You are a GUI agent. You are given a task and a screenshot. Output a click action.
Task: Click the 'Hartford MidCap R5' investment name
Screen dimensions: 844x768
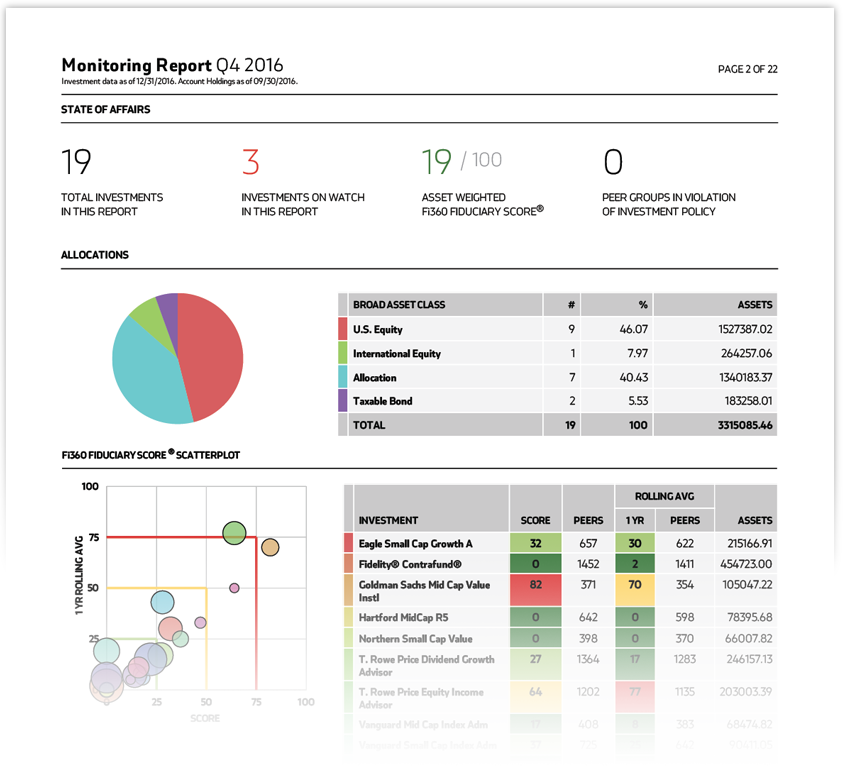point(403,617)
